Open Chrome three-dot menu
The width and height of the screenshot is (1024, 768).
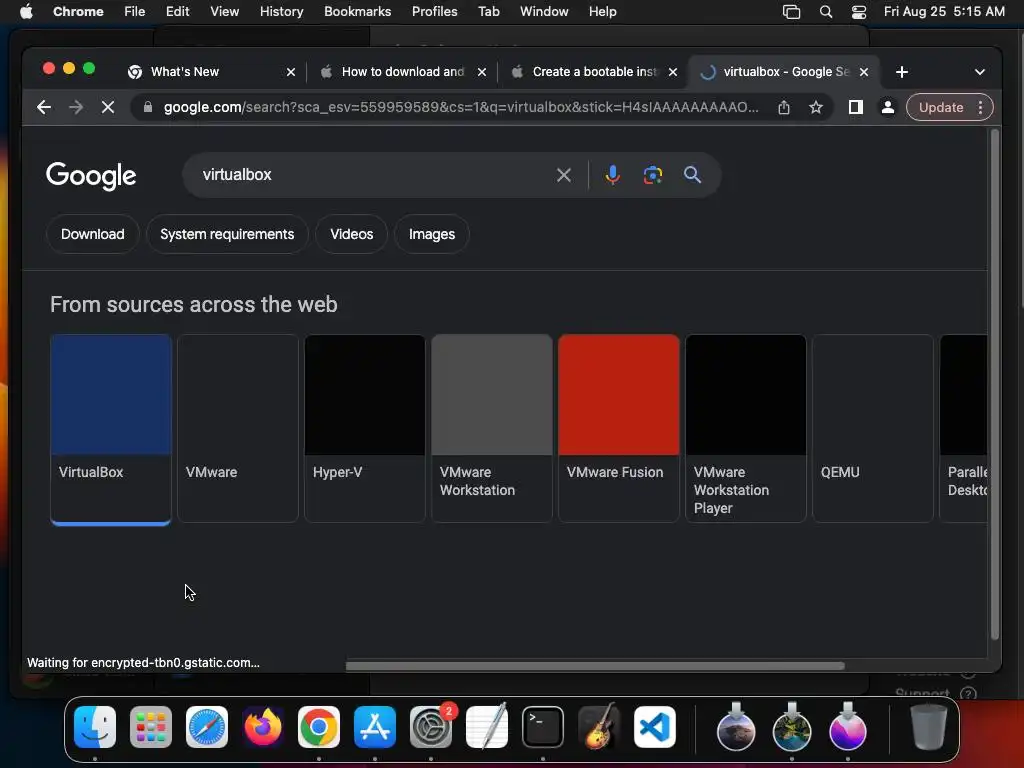(980, 107)
